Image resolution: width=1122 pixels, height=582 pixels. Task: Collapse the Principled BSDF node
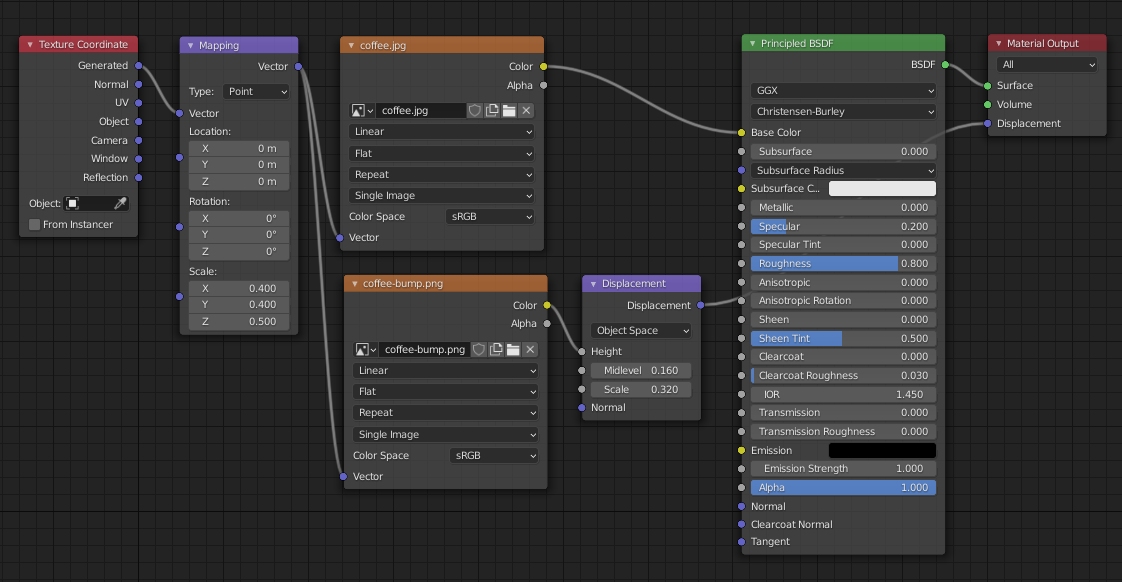coord(752,44)
